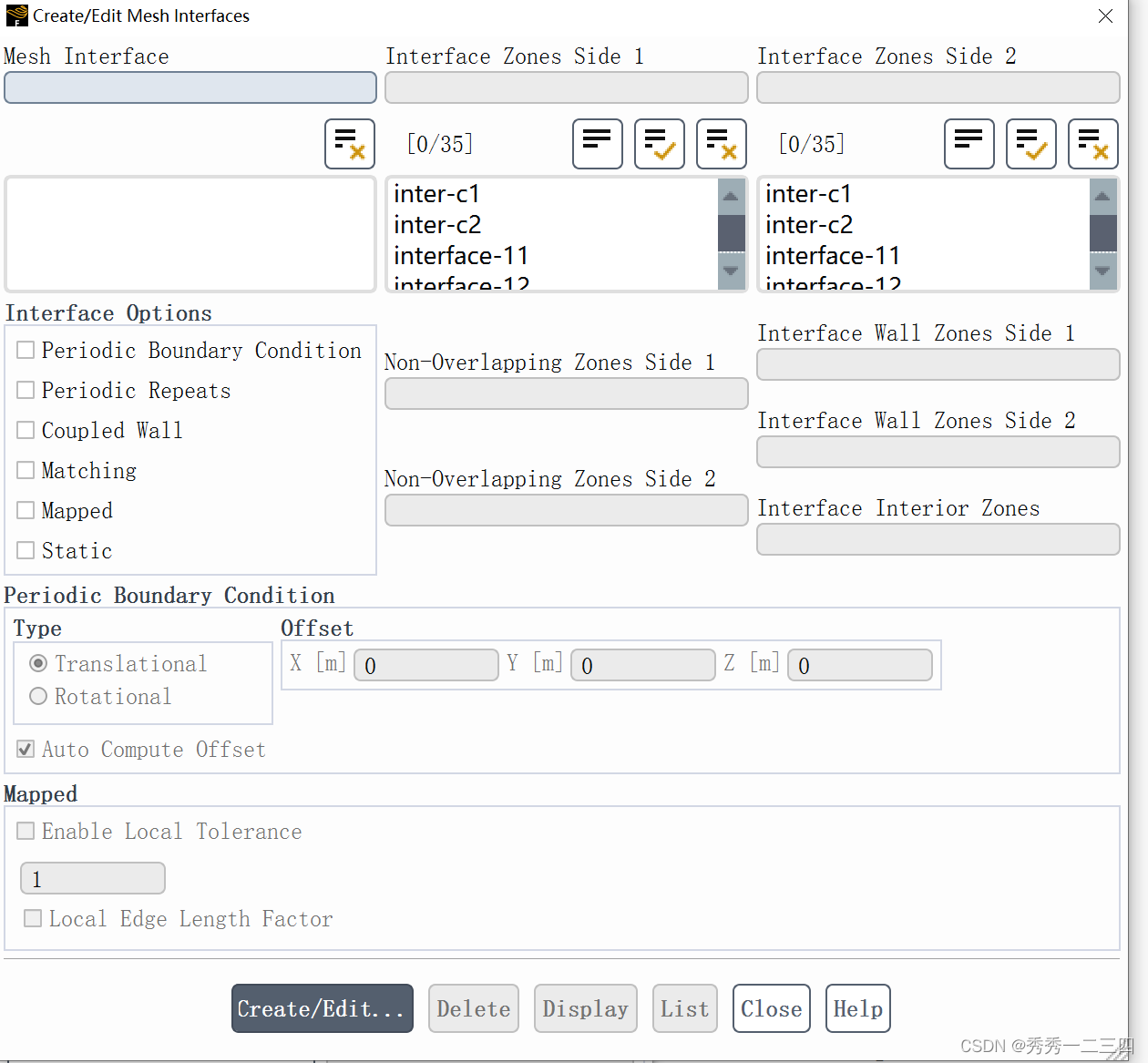Deselect all items in the Mesh Interface list
The width and height of the screenshot is (1148, 1063).
tap(349, 144)
